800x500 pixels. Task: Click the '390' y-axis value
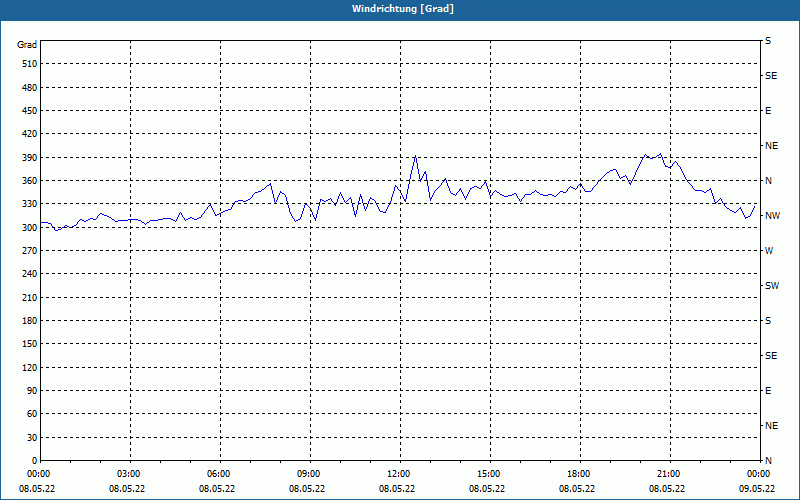[30, 157]
